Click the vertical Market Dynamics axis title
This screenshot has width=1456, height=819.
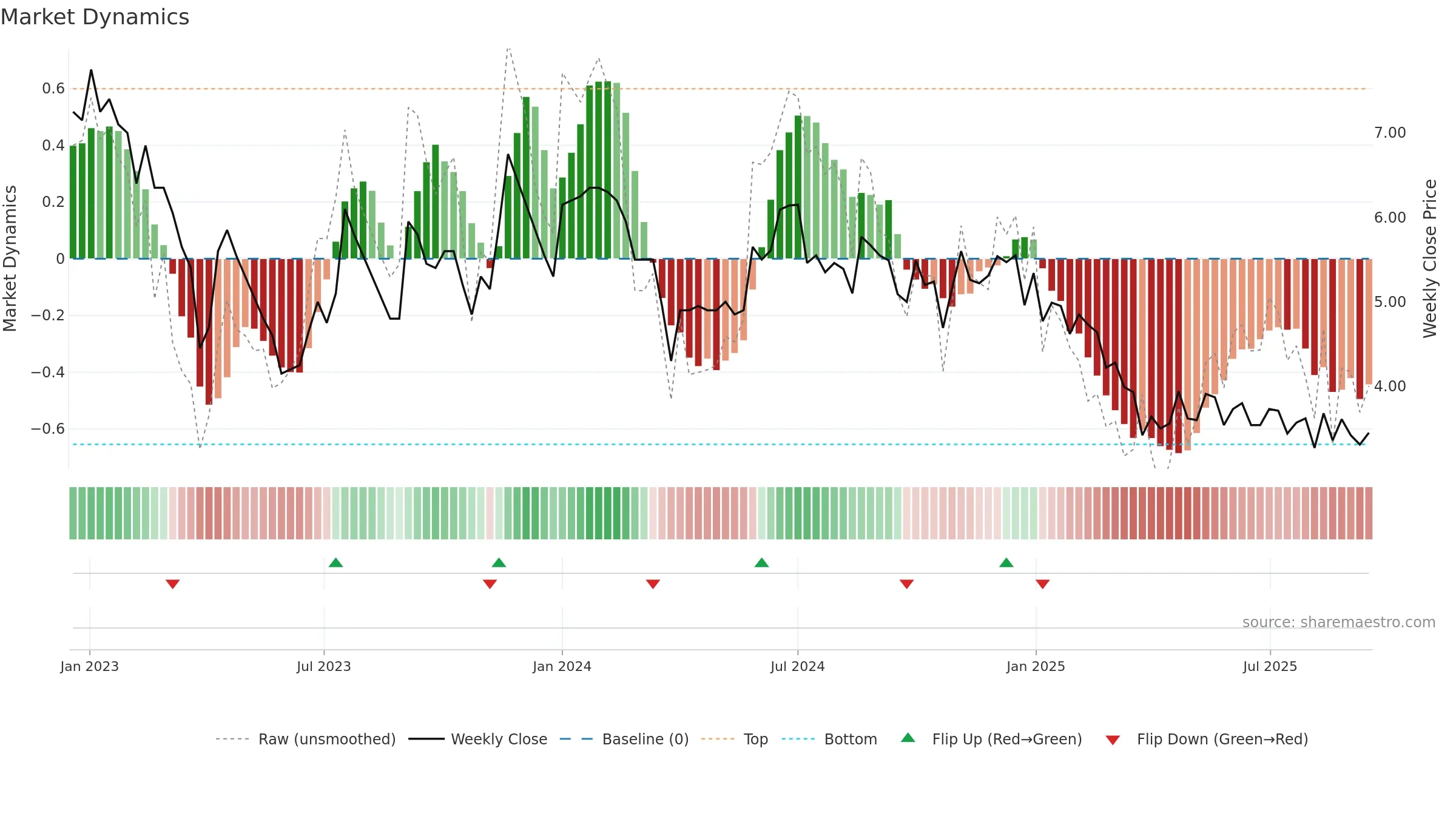[10, 258]
